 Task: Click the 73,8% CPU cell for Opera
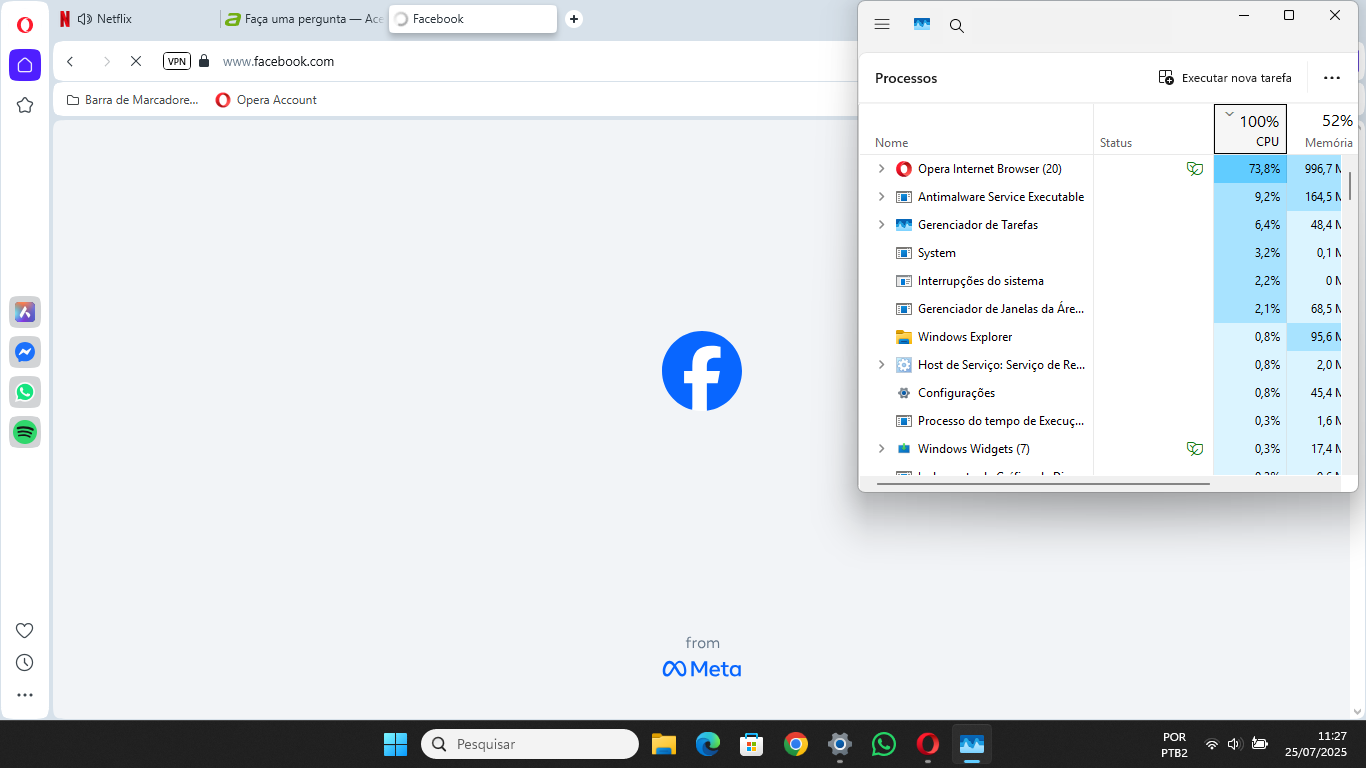pos(1250,169)
